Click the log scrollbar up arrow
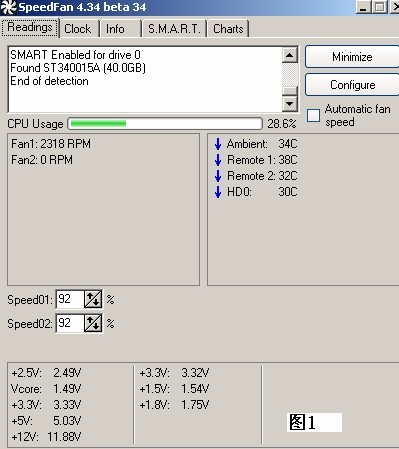The image size is (399, 449). 290,55
